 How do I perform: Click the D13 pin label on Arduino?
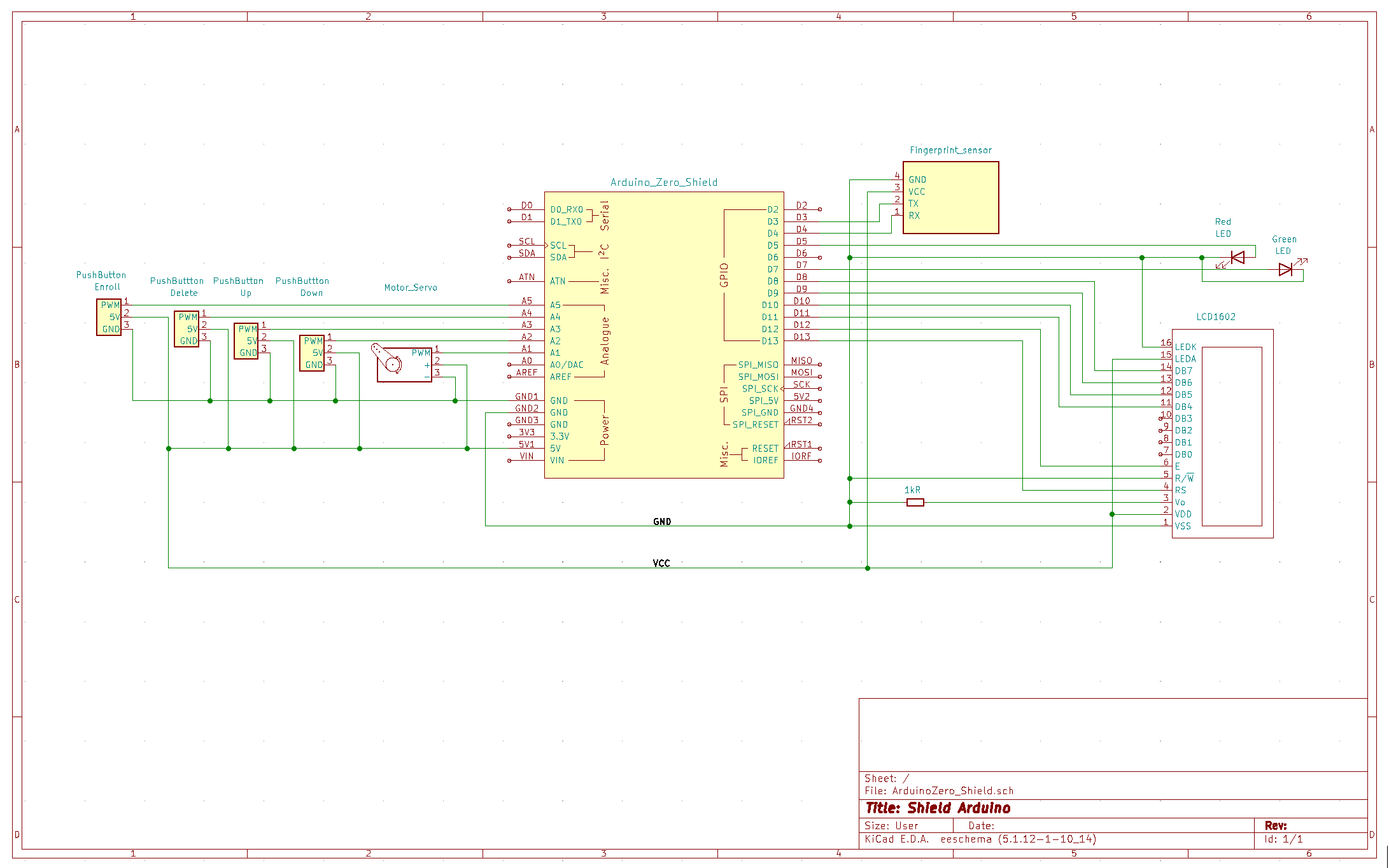coord(770,341)
